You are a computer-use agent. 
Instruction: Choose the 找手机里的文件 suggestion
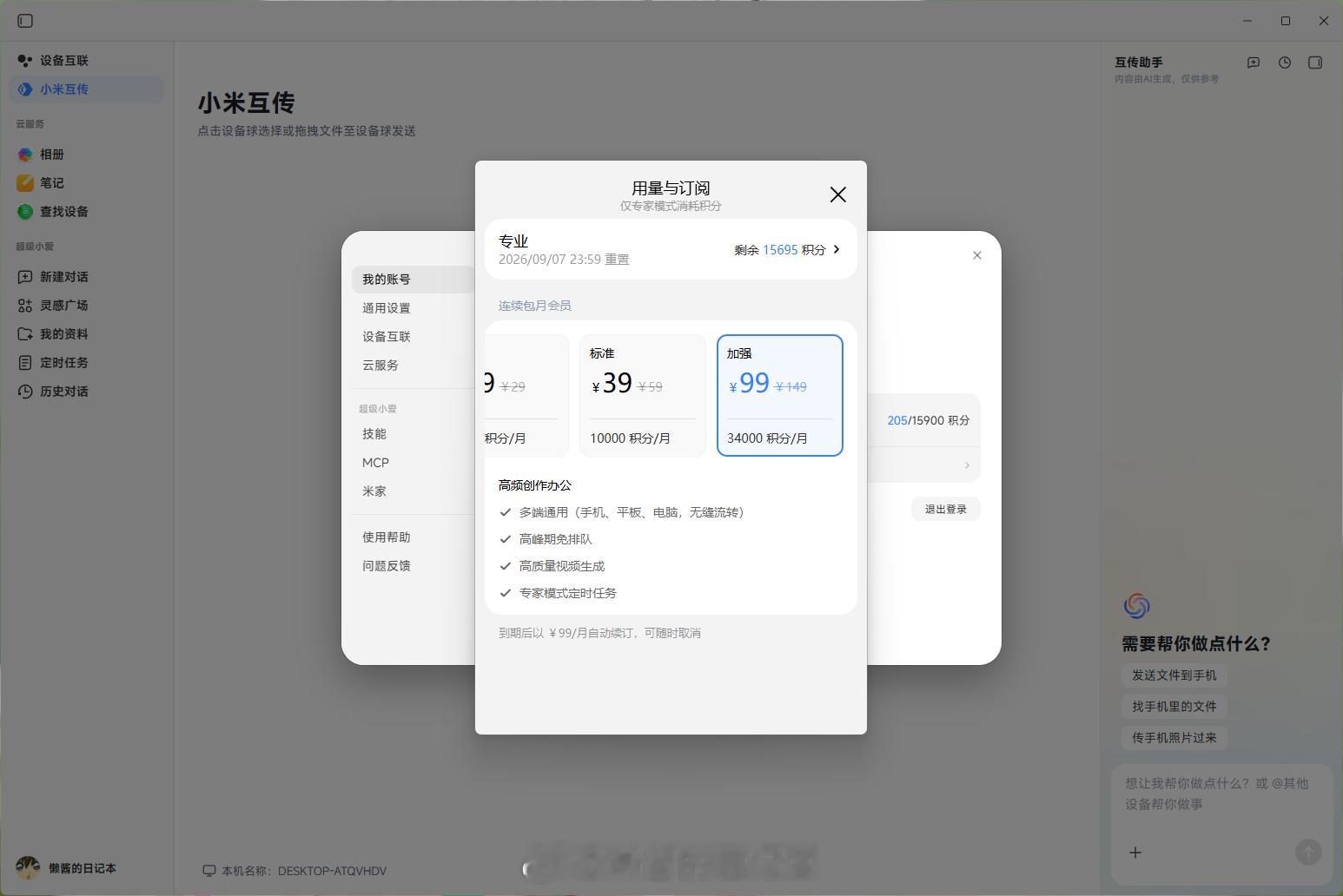(x=1174, y=707)
